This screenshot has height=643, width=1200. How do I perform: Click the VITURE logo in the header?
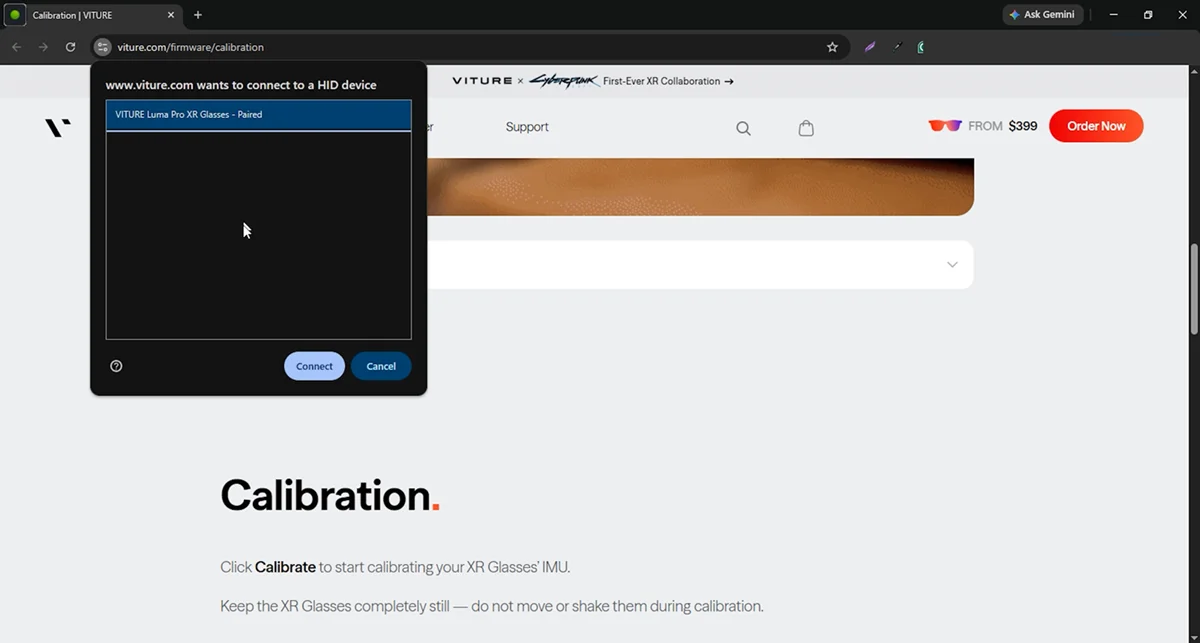click(x=58, y=127)
